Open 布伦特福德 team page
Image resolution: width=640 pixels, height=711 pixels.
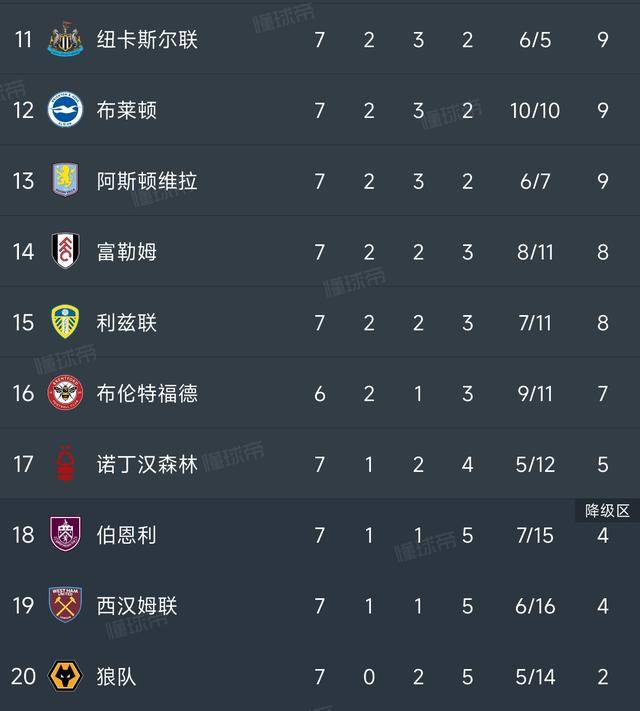click(147, 394)
